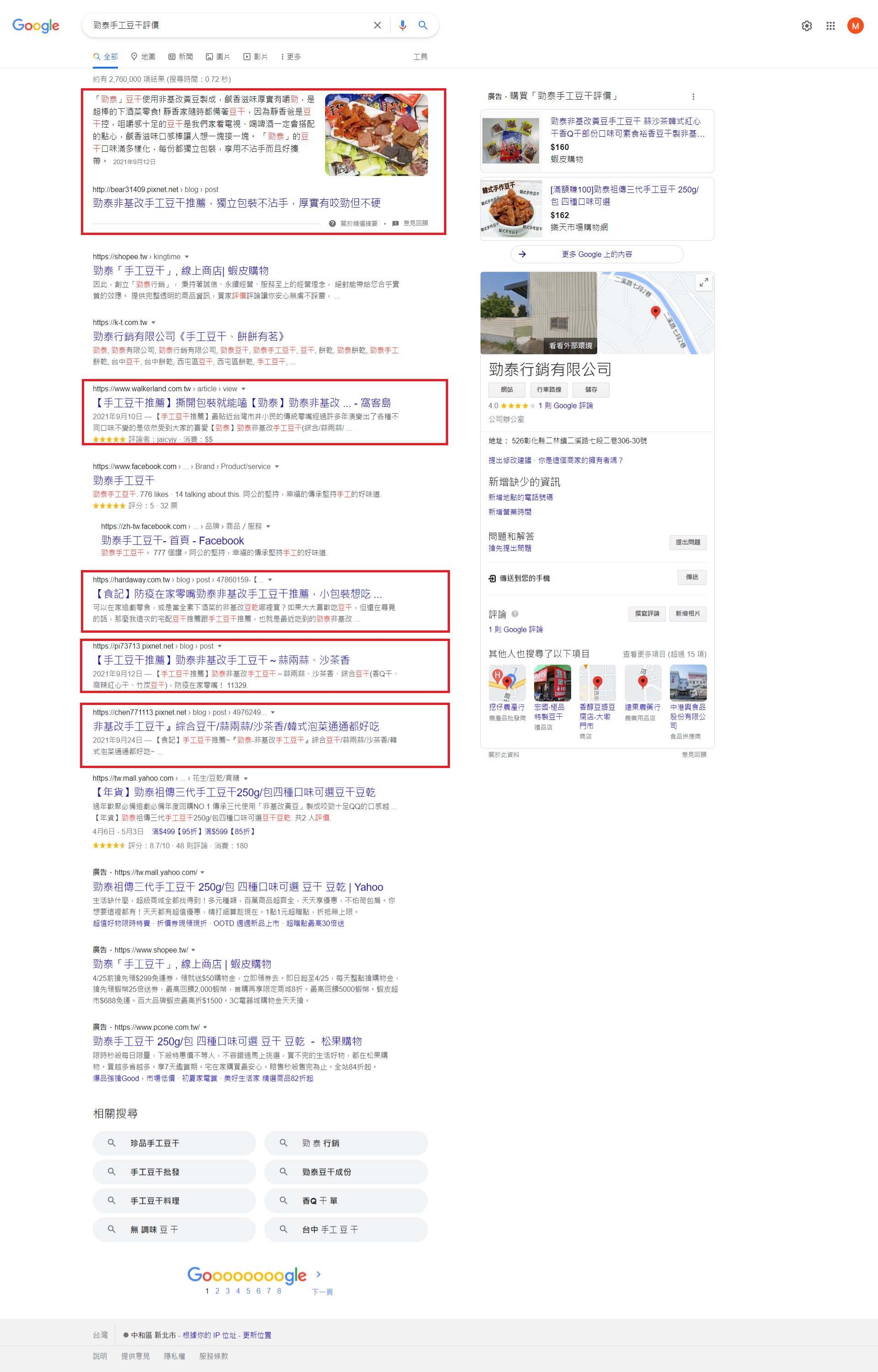Open the $160 蝦皮購物 product ad image

pos(511,140)
